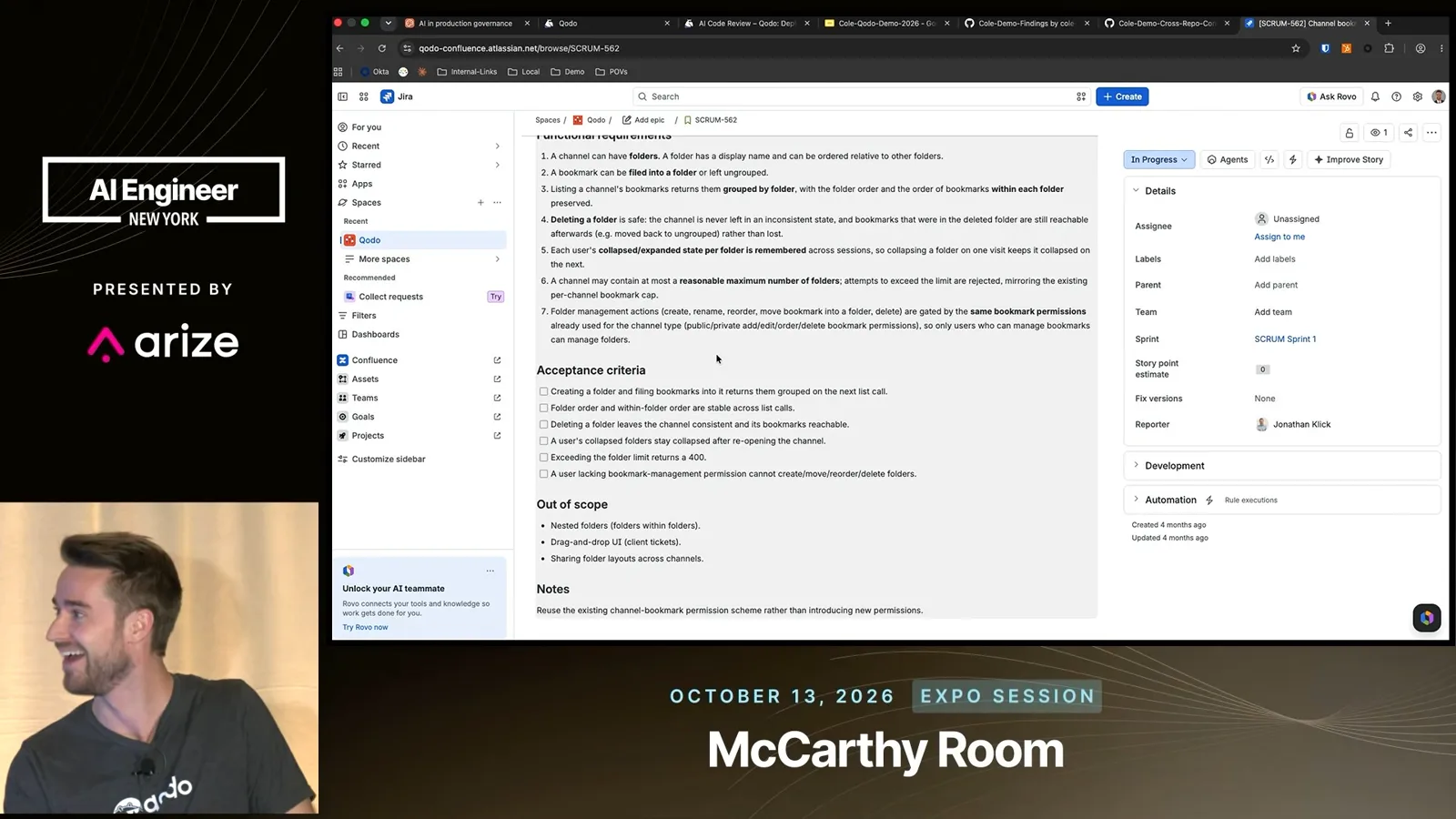Toggle the Jira sidebar collapse icon
Image resolution: width=1456 pixels, height=819 pixels.
(x=343, y=96)
